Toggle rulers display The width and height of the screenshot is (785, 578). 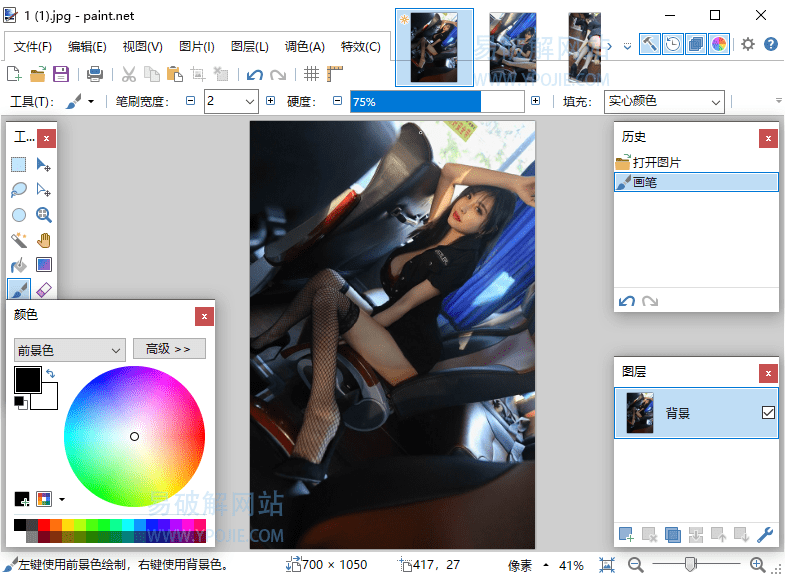[335, 74]
